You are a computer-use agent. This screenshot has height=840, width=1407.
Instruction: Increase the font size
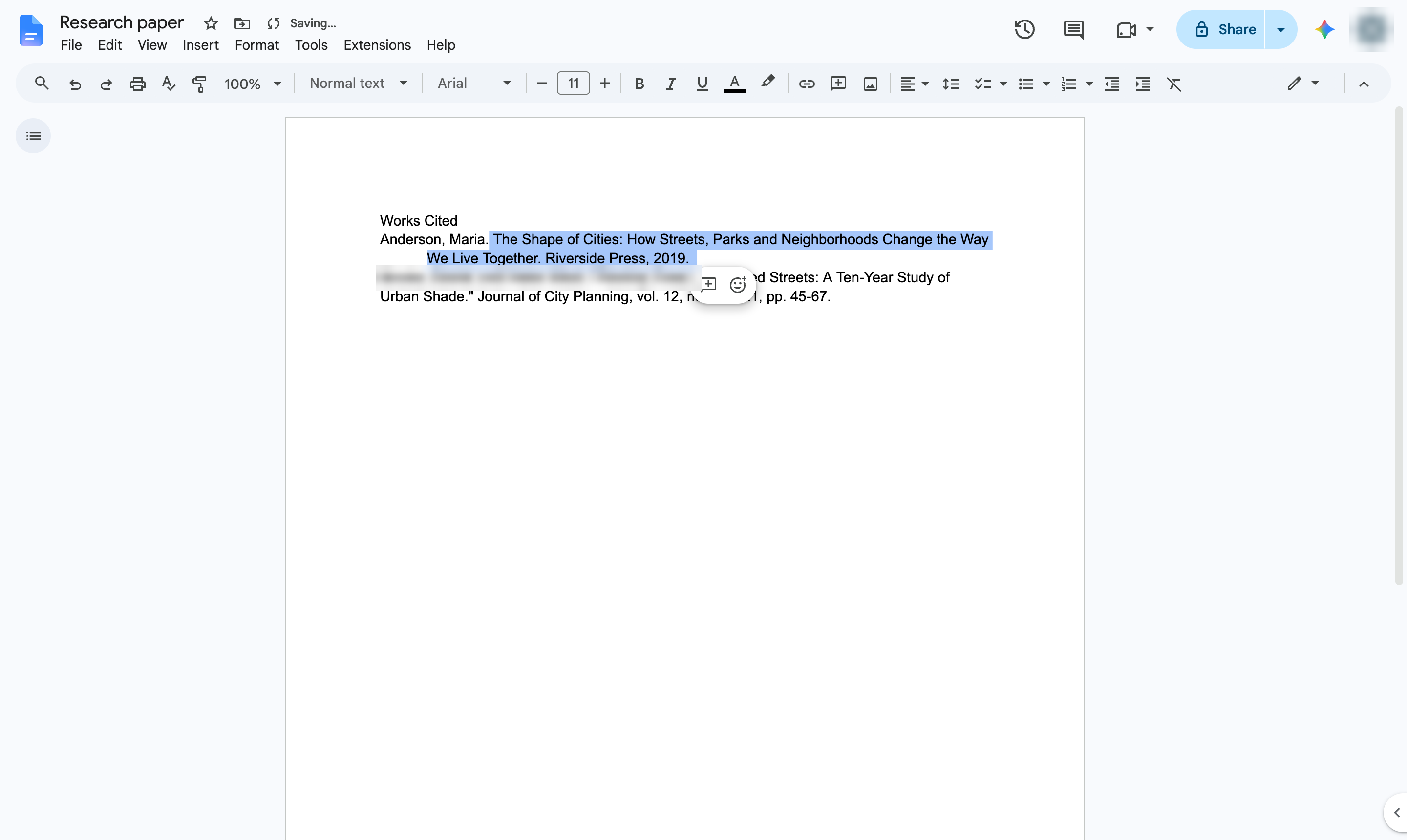click(x=605, y=84)
